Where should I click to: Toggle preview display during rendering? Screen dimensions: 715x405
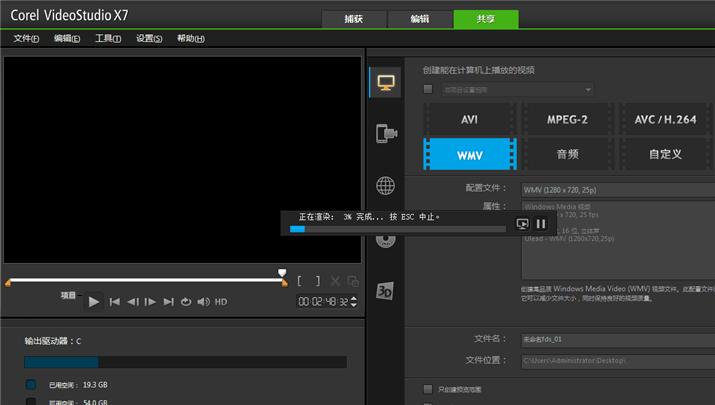[x=522, y=224]
